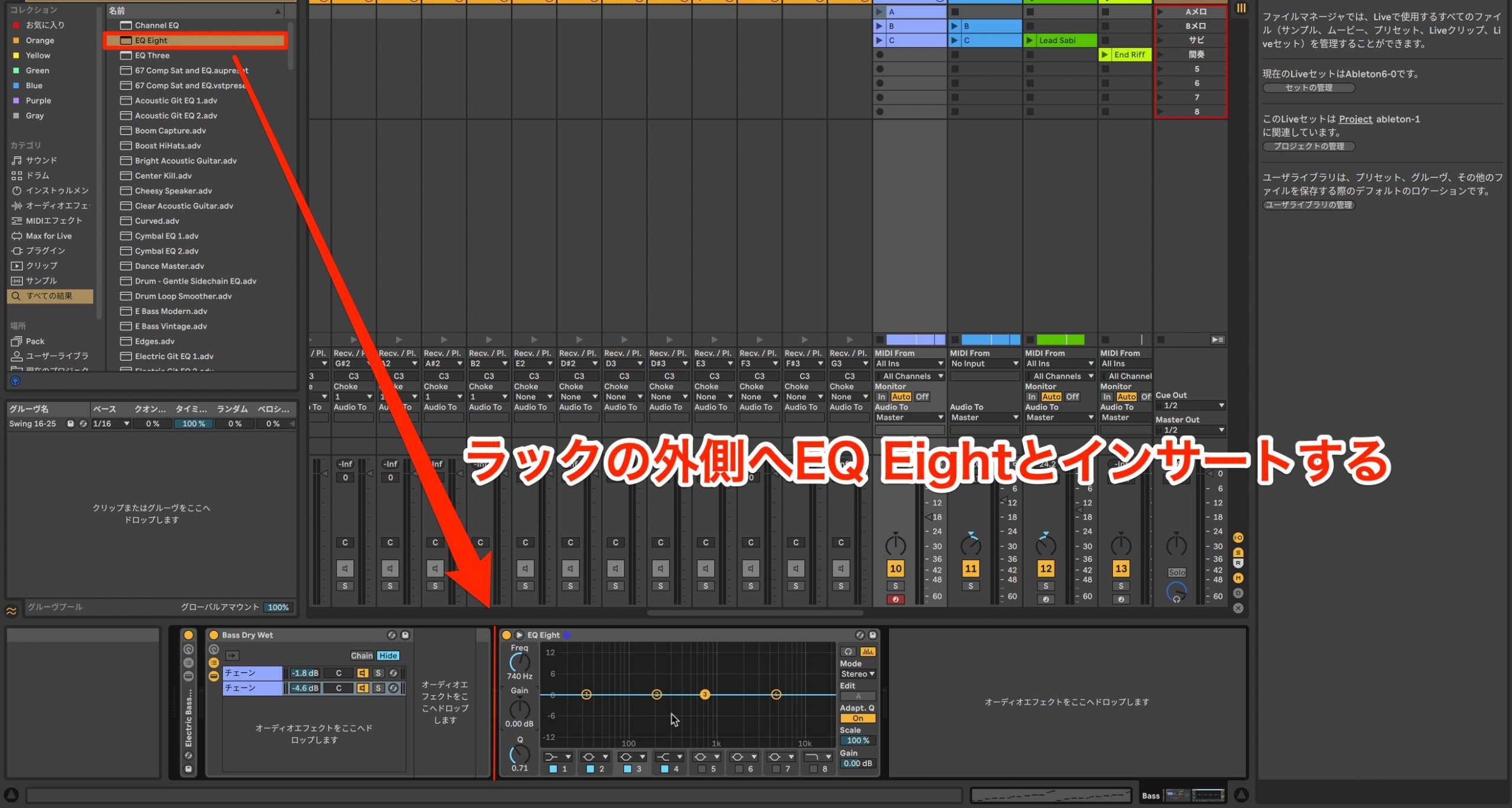Open Clips (クリップ) browser category
The width and height of the screenshot is (1512, 808).
pos(41,266)
